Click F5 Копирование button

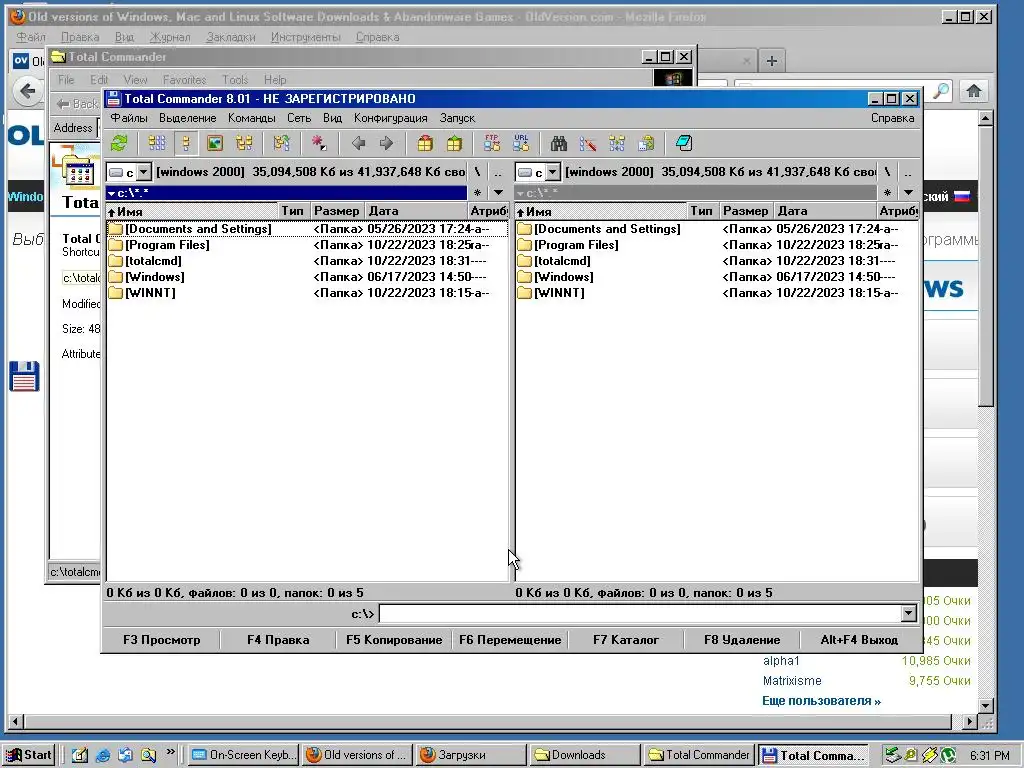tap(394, 640)
